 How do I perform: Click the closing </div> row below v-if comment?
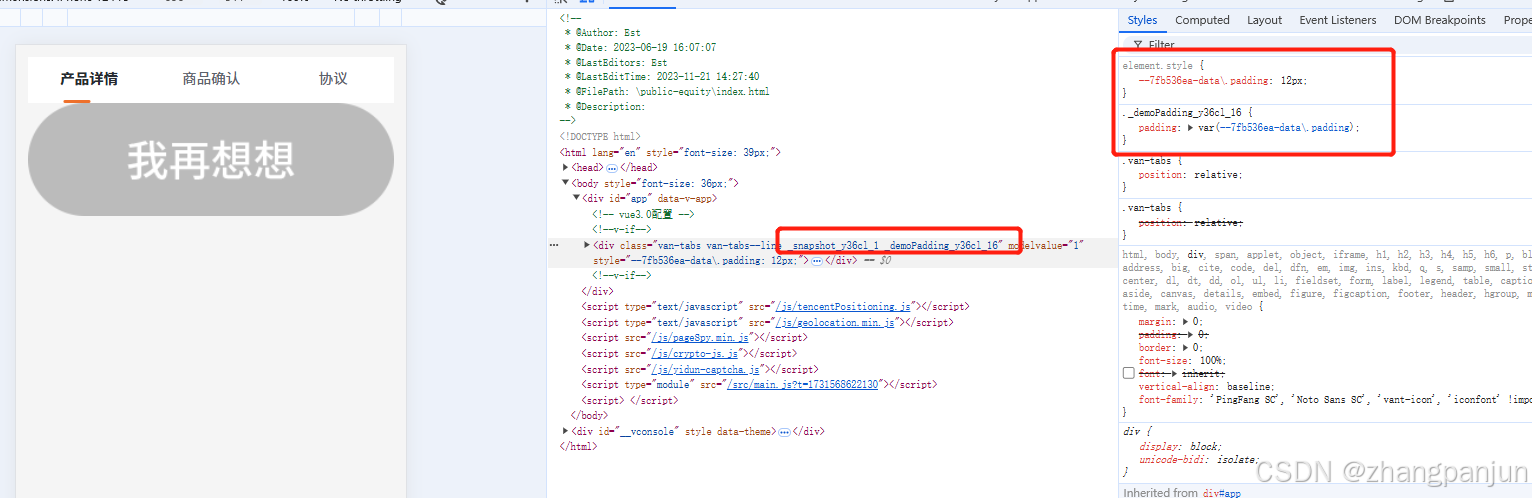click(x=598, y=291)
